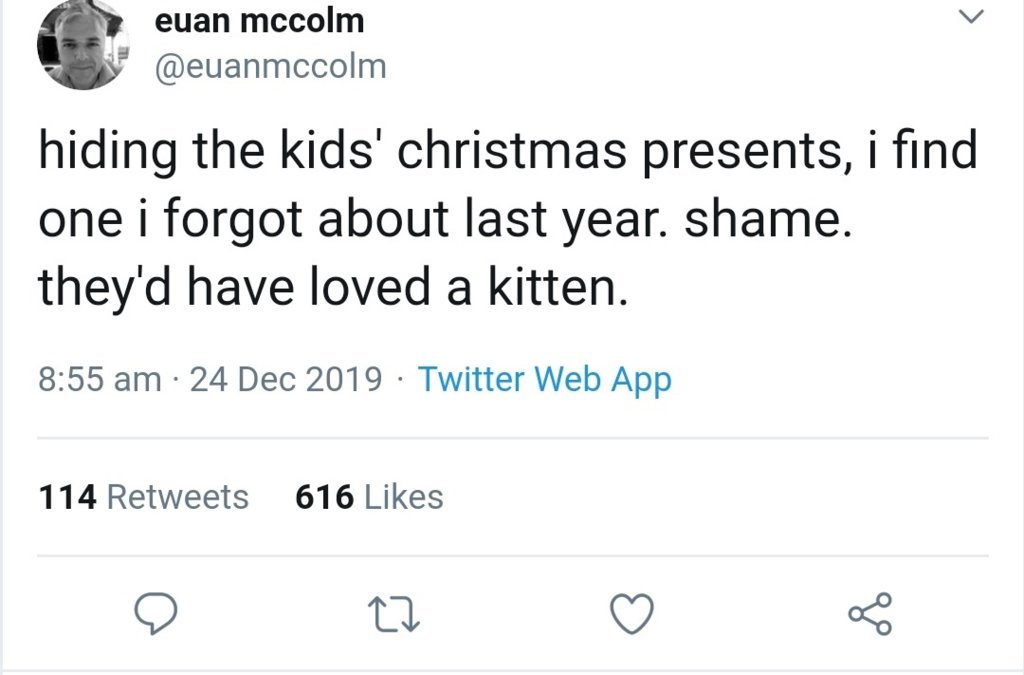Retweet this tweet using the arrows icon

coord(393,614)
